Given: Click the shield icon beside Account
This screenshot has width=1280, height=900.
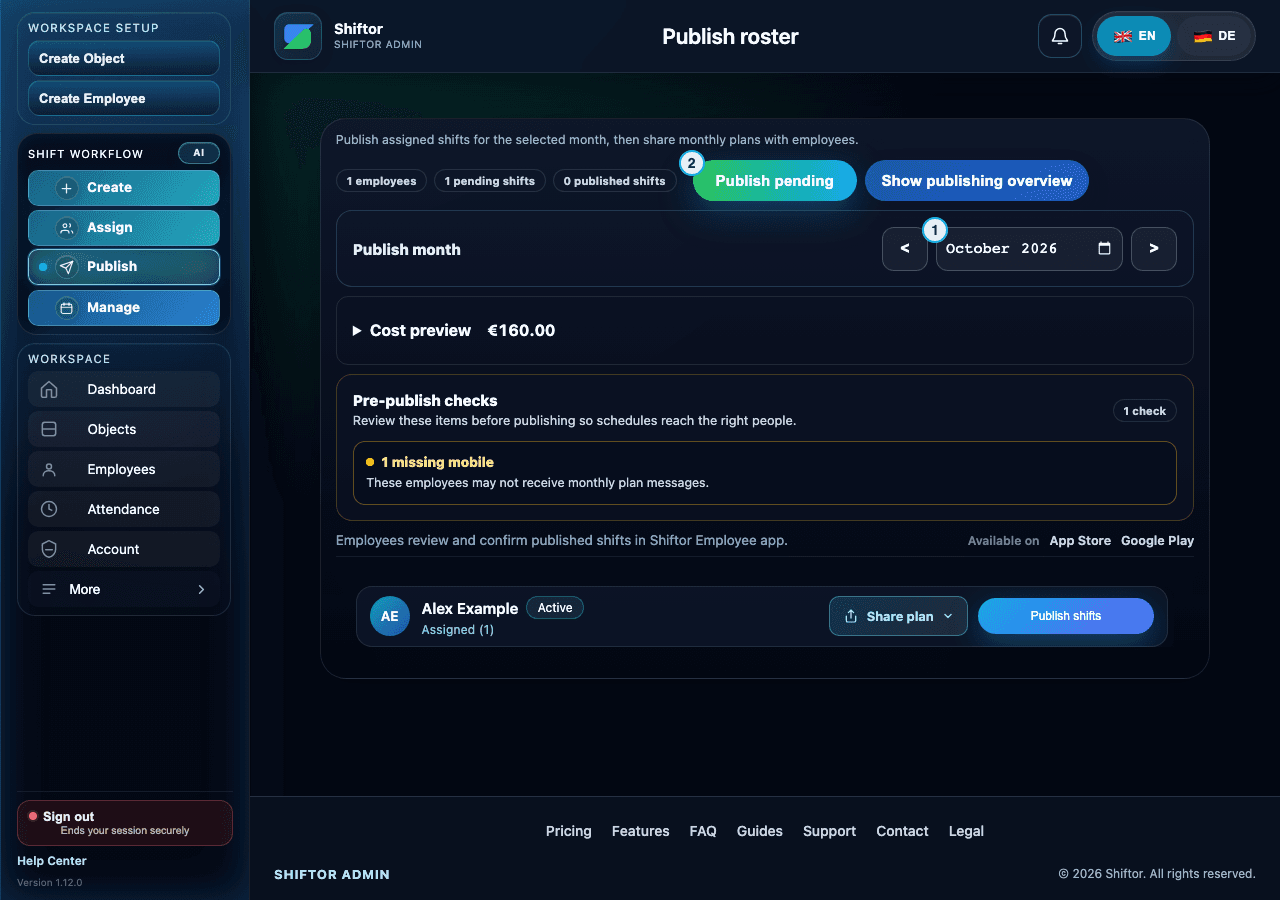Looking at the screenshot, I should [x=49, y=549].
